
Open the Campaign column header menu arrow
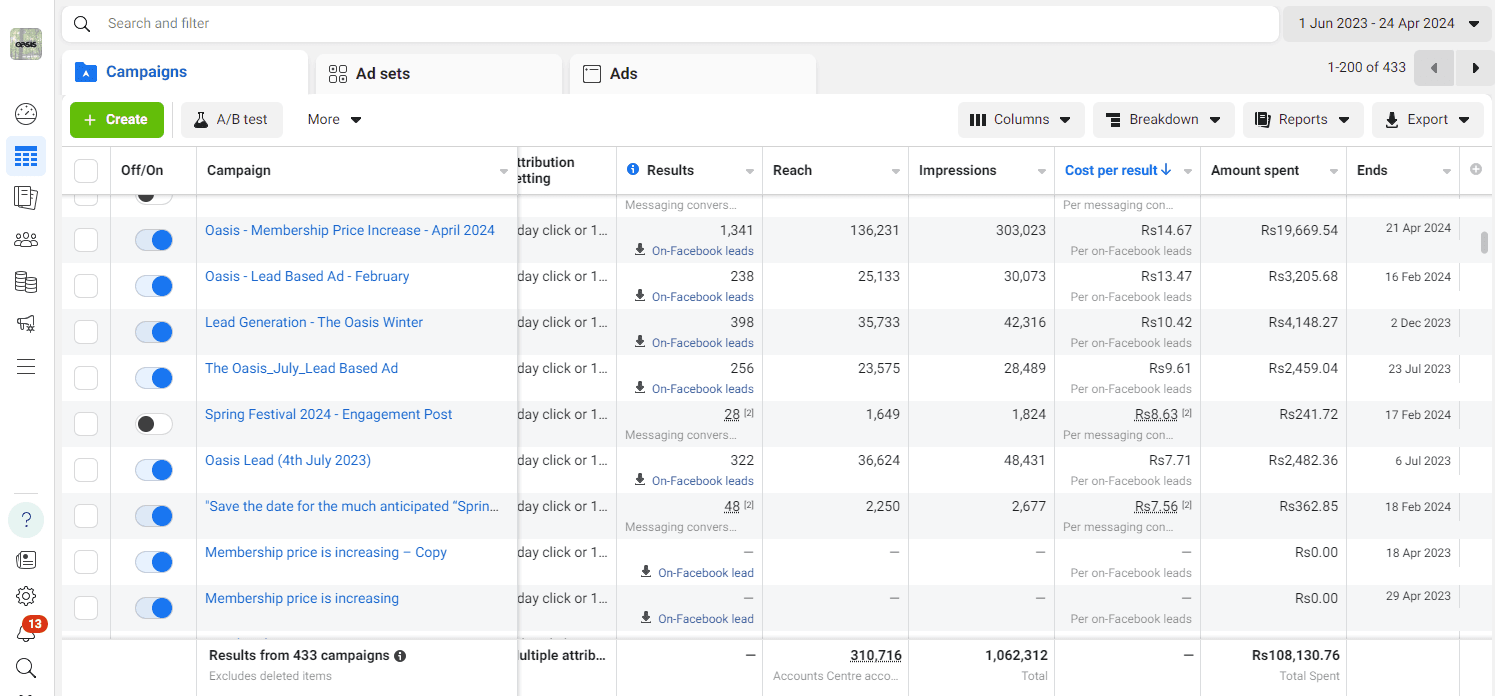pos(504,172)
